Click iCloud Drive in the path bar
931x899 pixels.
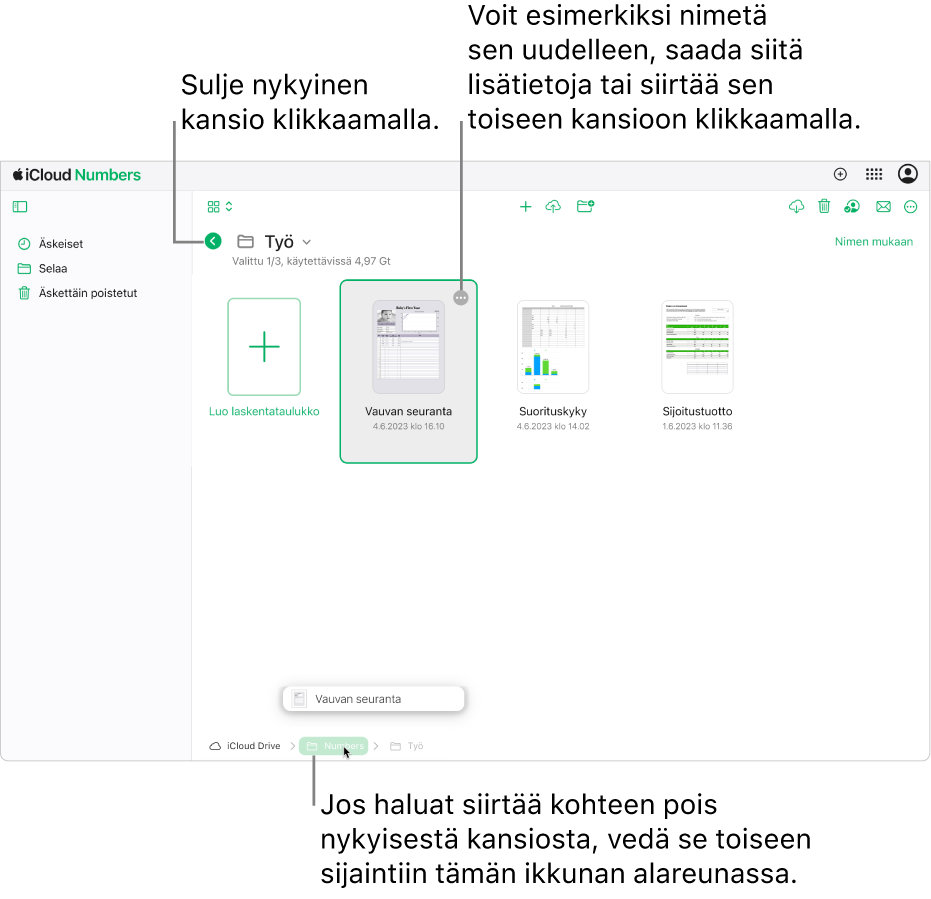(x=245, y=746)
